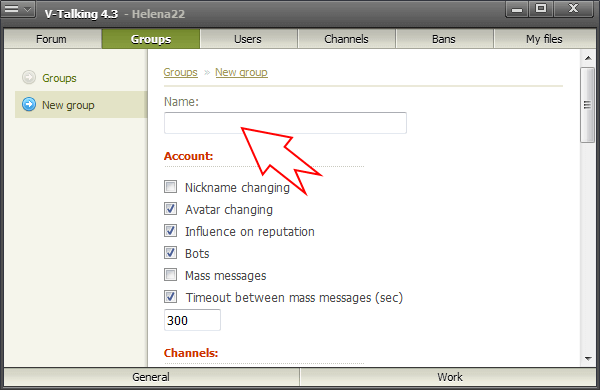The height and width of the screenshot is (390, 600).
Task: Open Groups in the left sidebar
Action: point(59,78)
